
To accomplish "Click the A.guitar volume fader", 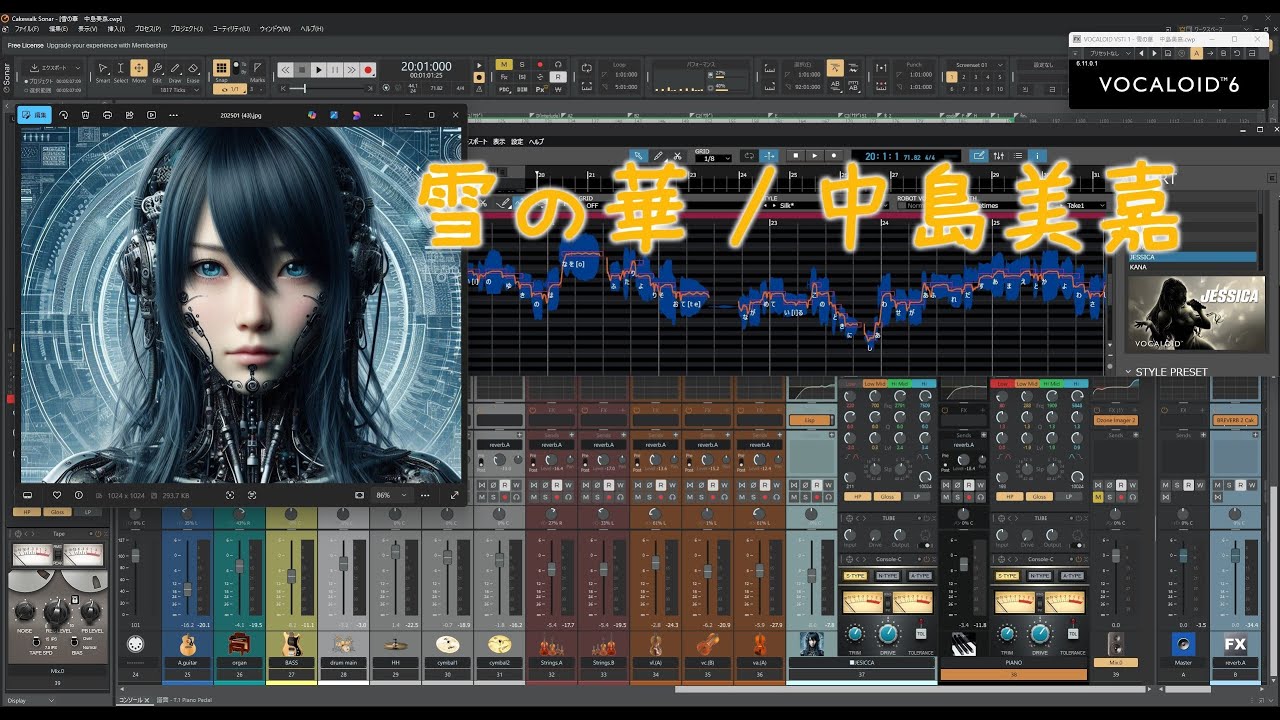I will click(187, 588).
